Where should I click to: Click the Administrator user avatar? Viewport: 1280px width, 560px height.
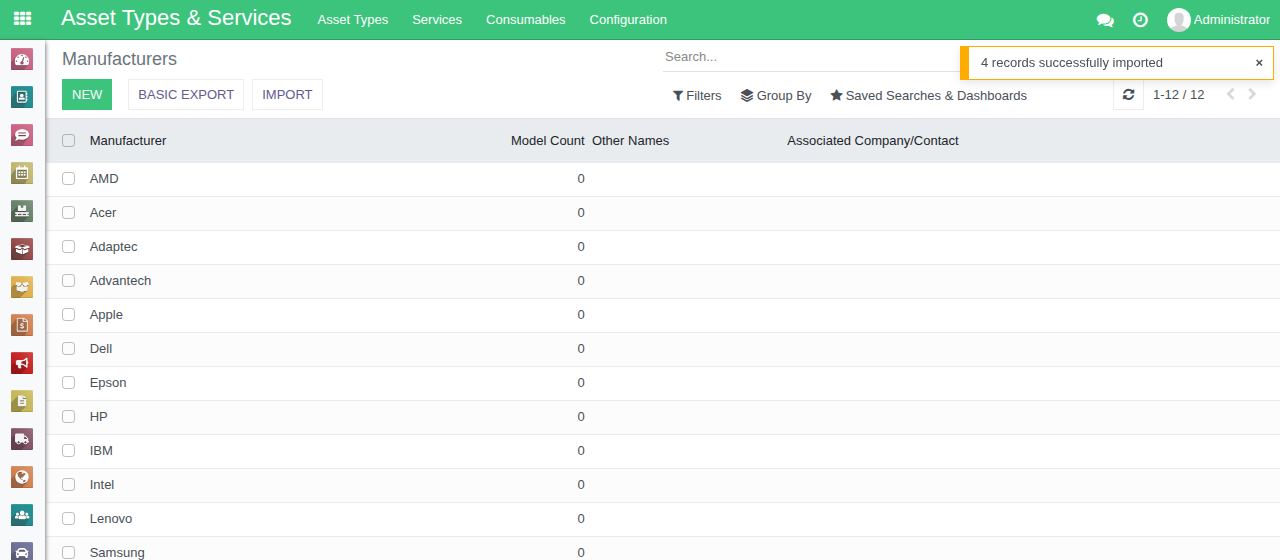[x=1179, y=20]
